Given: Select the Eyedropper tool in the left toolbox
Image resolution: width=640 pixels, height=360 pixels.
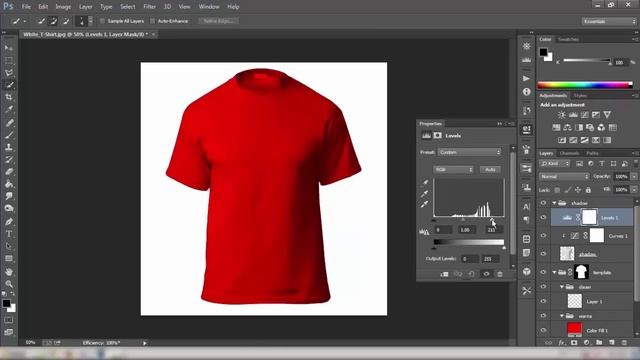Looking at the screenshot, I should [9, 109].
